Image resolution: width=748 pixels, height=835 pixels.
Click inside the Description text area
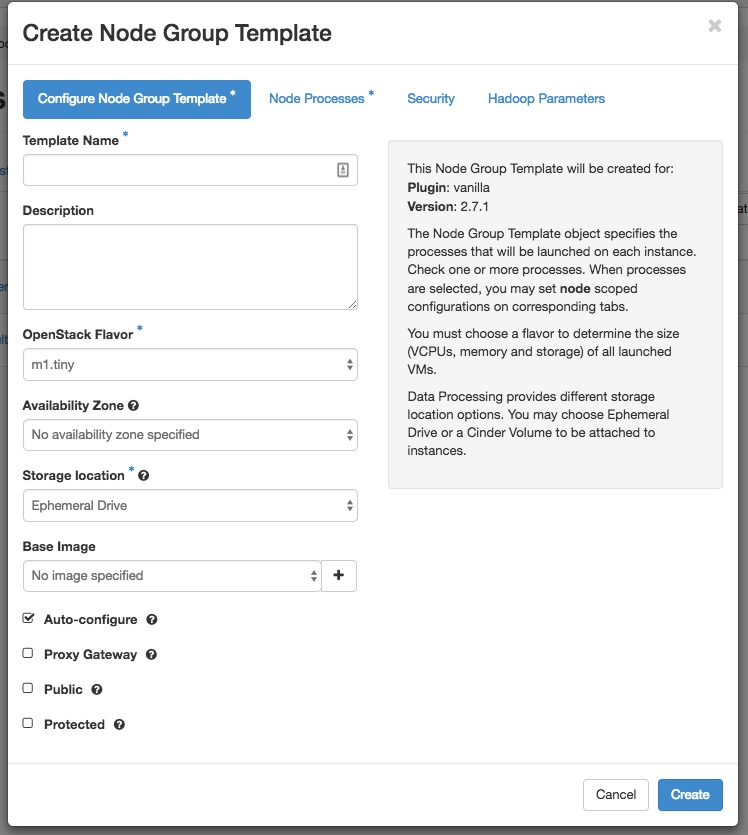(x=190, y=267)
